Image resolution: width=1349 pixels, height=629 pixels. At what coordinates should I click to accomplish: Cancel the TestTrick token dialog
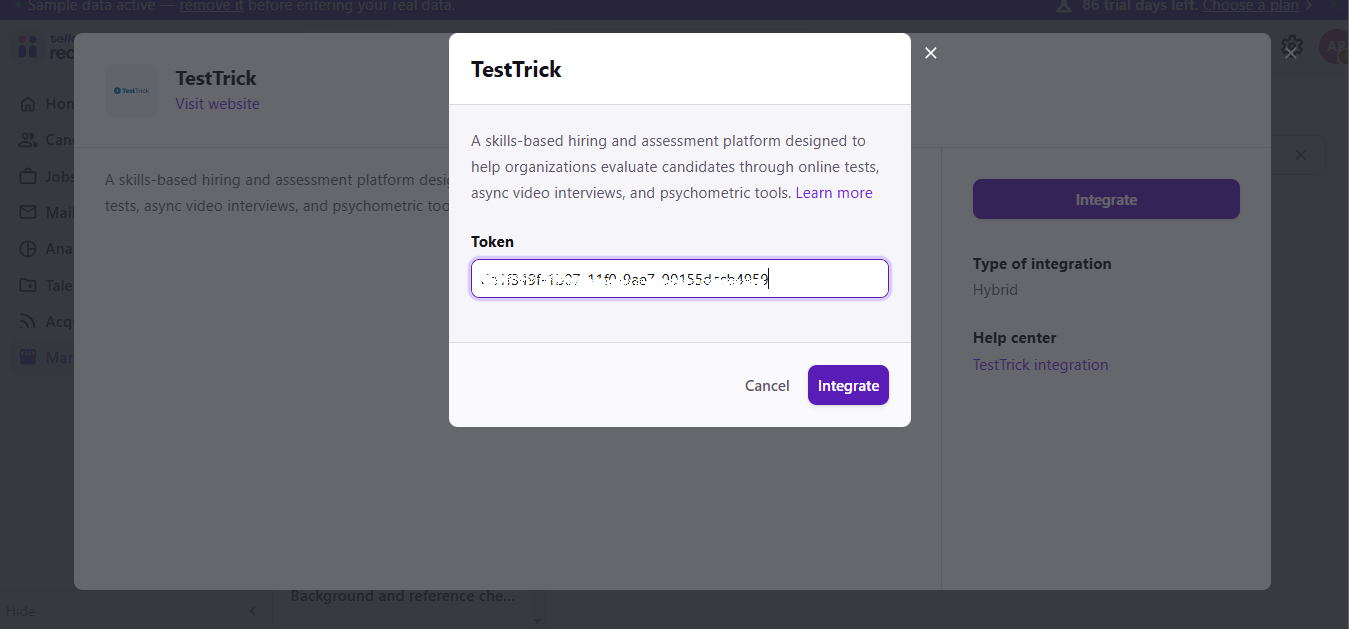[767, 385]
